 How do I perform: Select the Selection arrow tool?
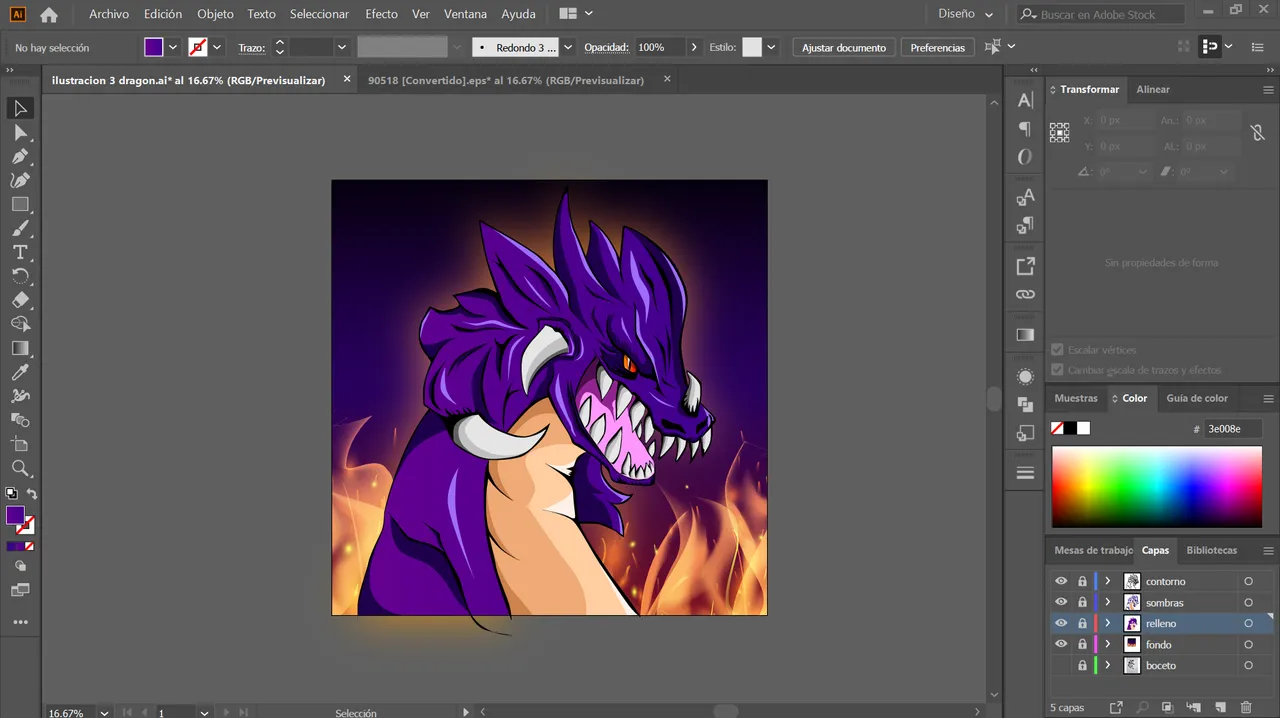(x=20, y=108)
